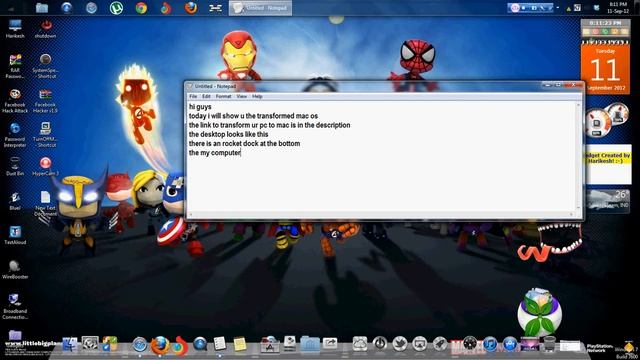Launch WireBooster from the desktop
This screenshot has width=640, height=360.
[15, 270]
